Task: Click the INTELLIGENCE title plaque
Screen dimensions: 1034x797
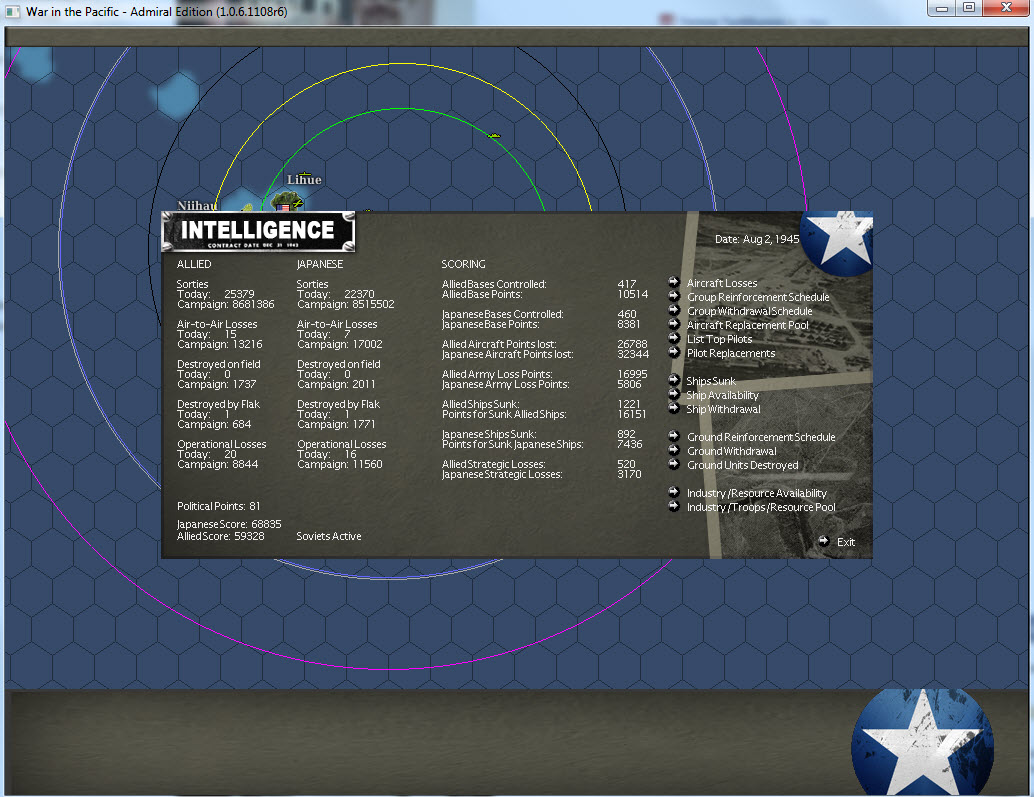Action: point(258,231)
